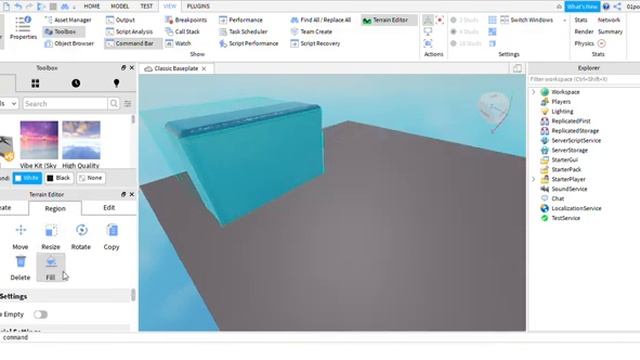Switch to the VIEW ribbon tab

[x=170, y=6]
